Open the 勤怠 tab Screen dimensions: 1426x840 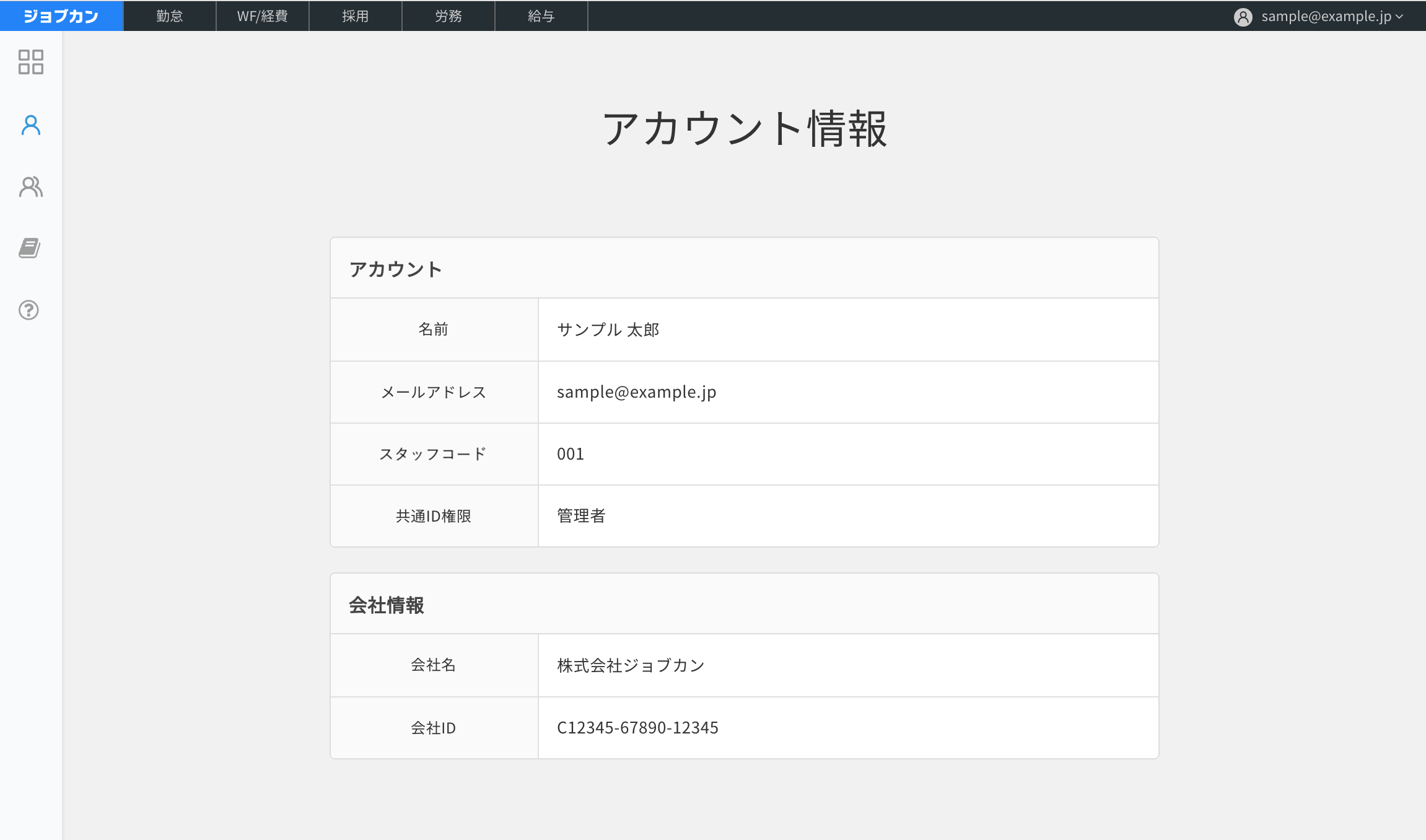coord(170,15)
